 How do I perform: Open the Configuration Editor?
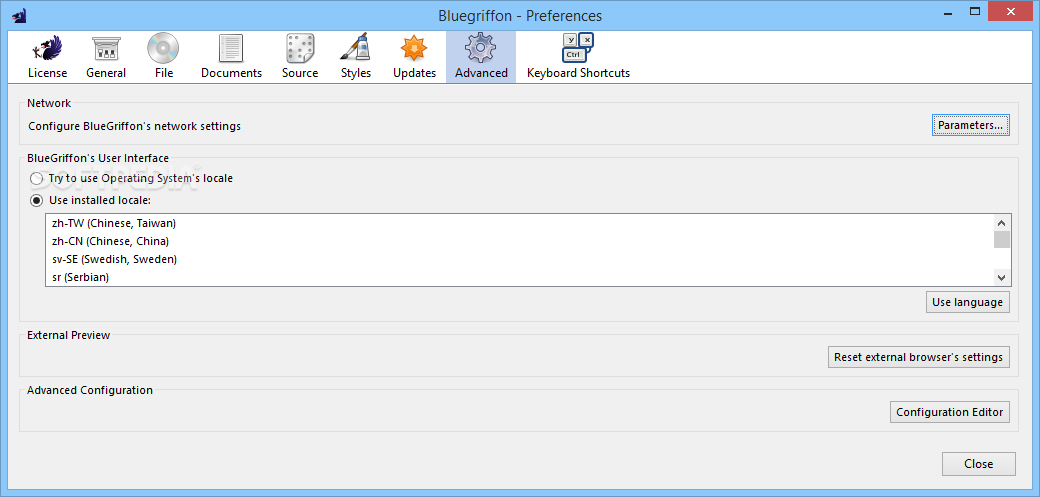tap(950, 412)
